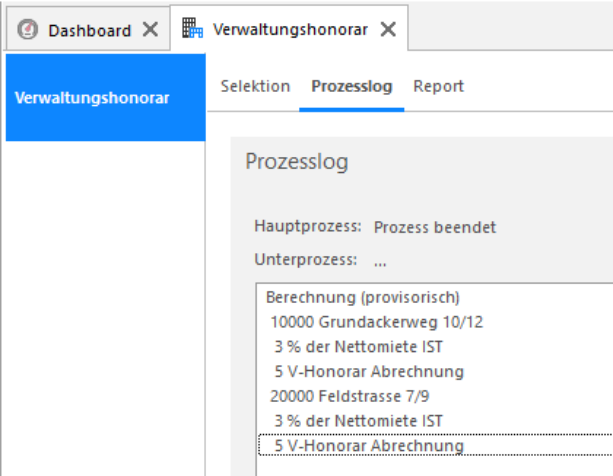Viewport: 613px width, 476px height.
Task: Click the Dashboard gauge icon
Action: pyautogui.click(x=27, y=30)
